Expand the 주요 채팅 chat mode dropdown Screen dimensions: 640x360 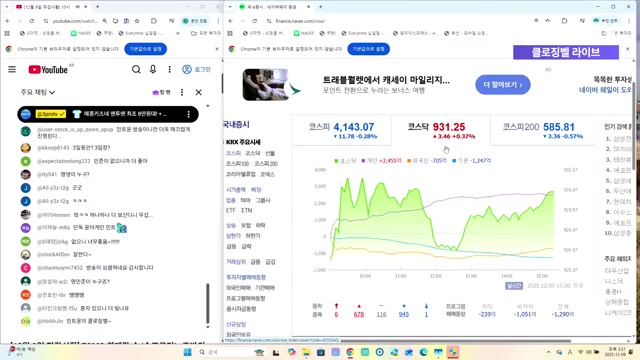[38, 92]
